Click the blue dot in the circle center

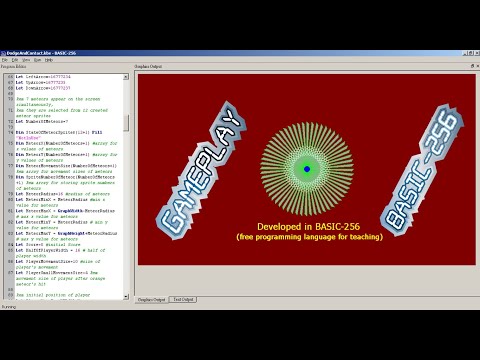307,169
